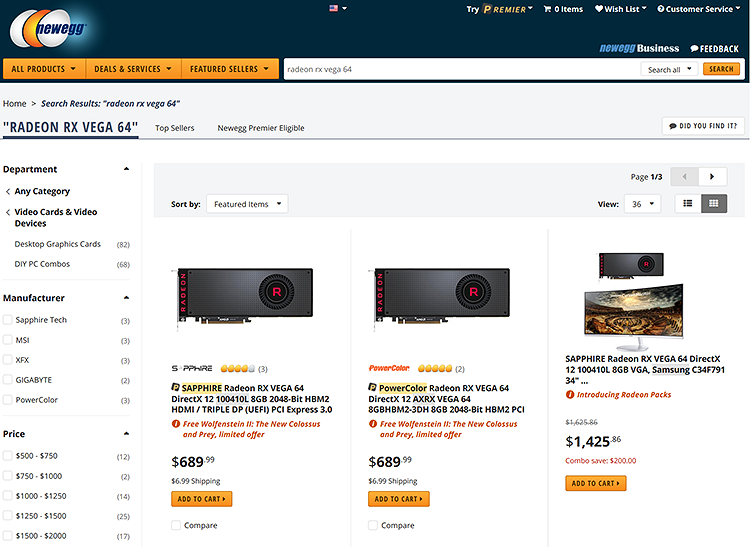Open Desktop Graphics Cards category

[x=57, y=244]
